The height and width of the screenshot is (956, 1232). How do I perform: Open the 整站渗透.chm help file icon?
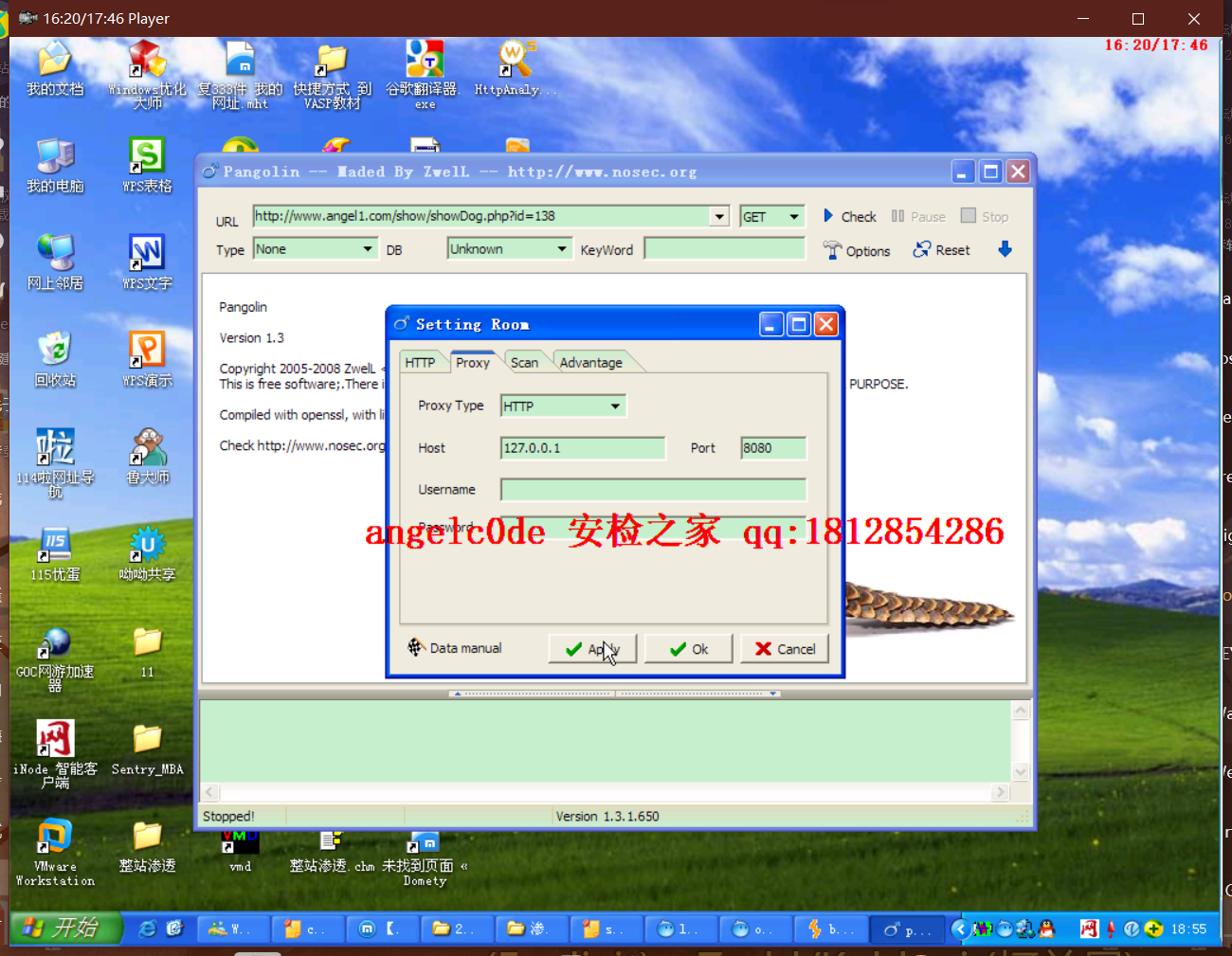[332, 852]
